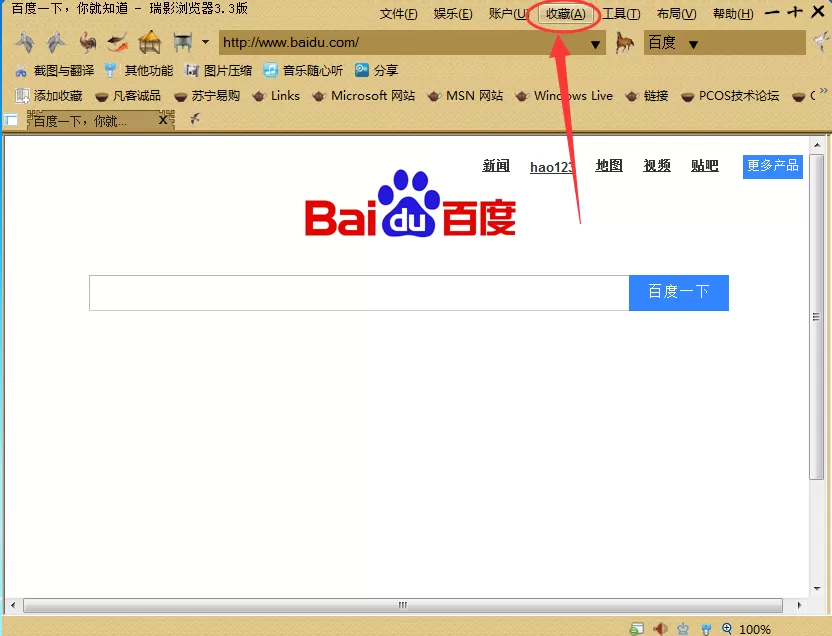Image resolution: width=832 pixels, height=636 pixels.
Task: Click the 分享 share tool
Action: (x=376, y=71)
